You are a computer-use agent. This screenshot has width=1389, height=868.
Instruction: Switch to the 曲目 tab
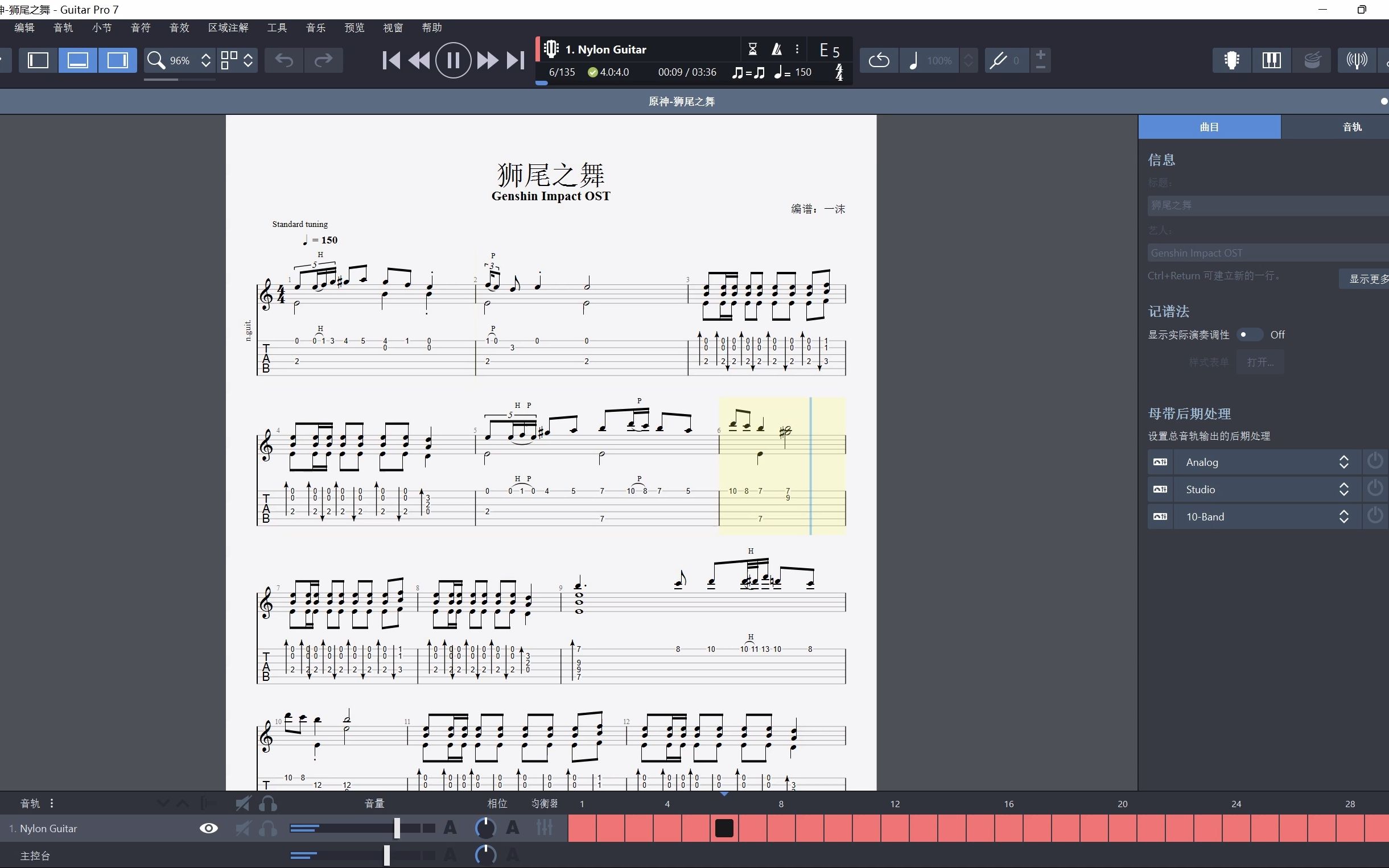coord(1209,127)
